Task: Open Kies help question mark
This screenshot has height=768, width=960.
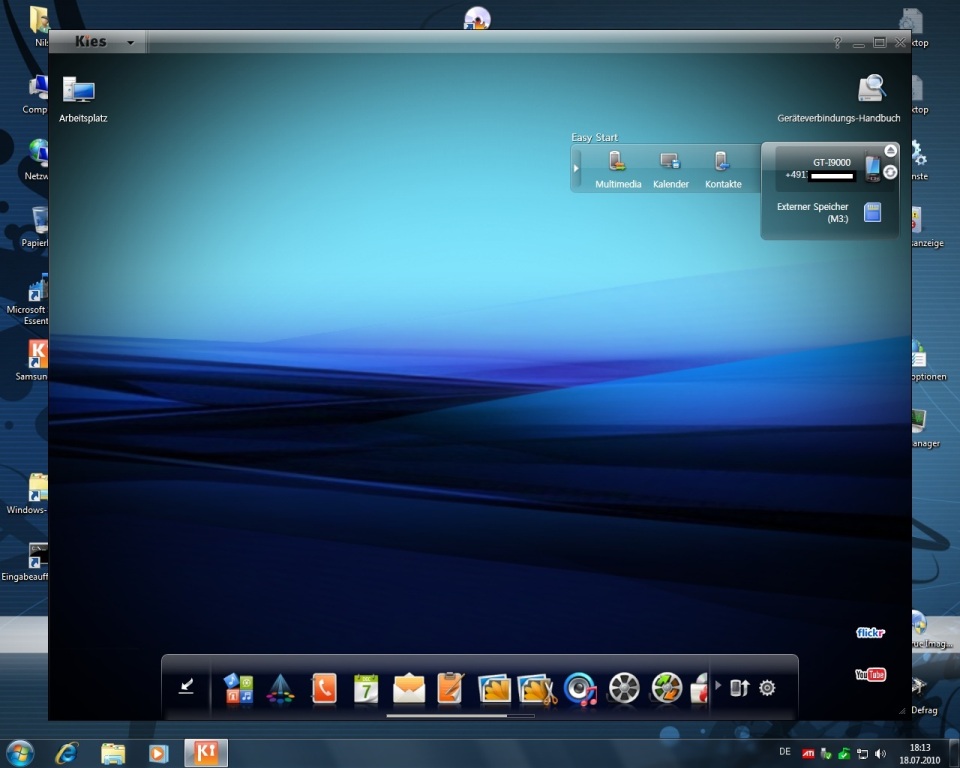Action: click(838, 42)
